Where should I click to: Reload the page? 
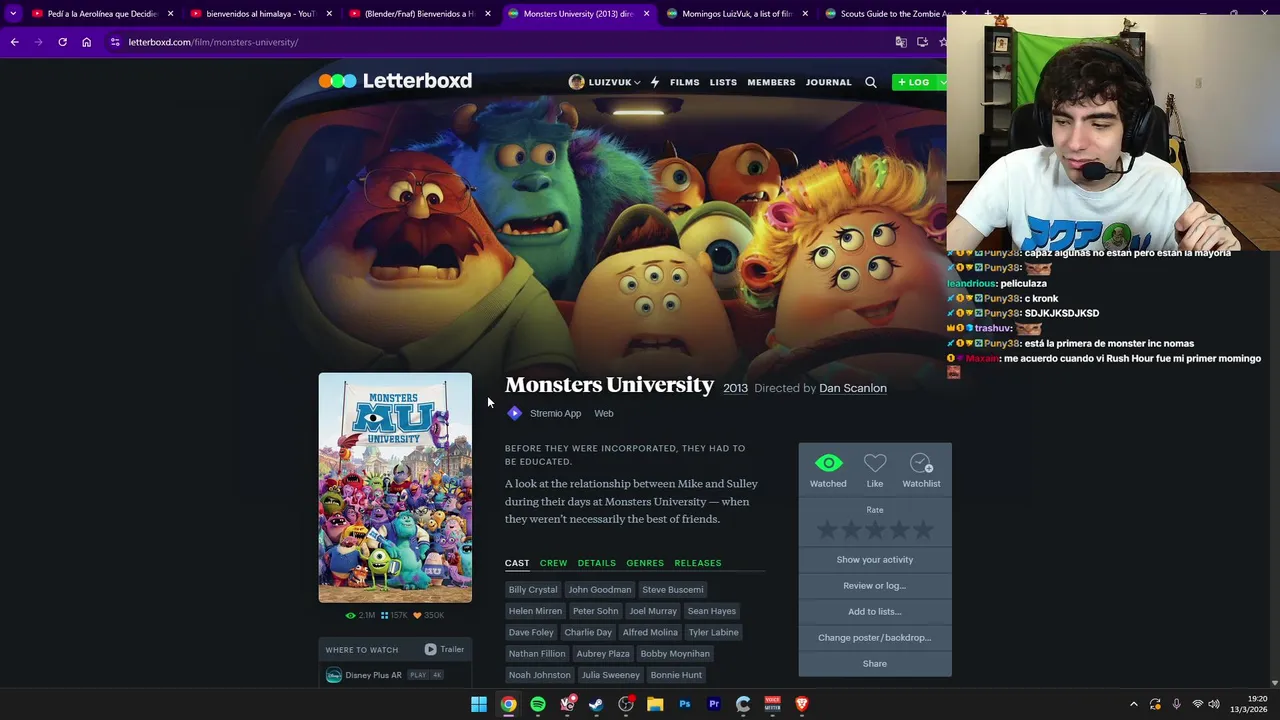(62, 42)
